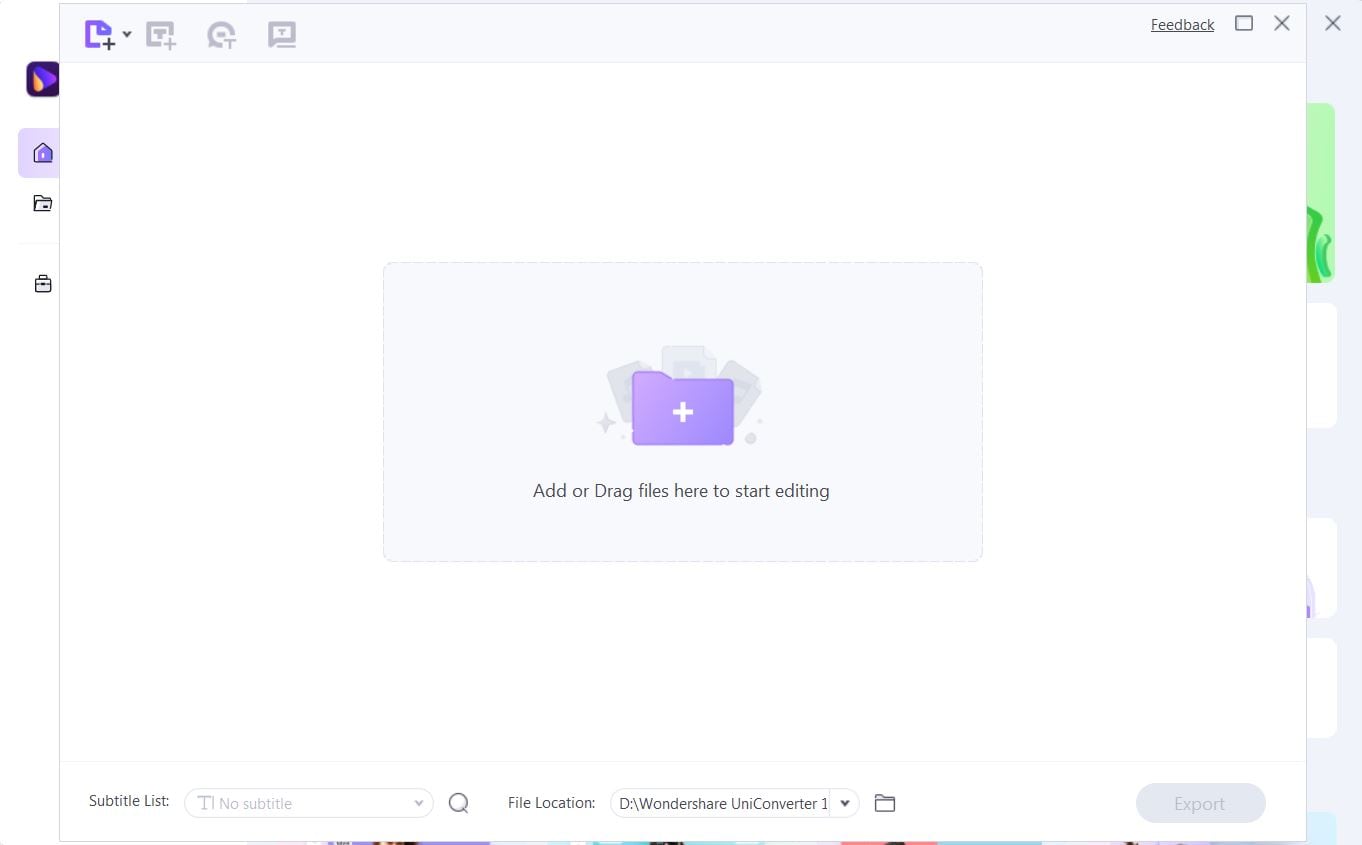Image resolution: width=1362 pixels, height=845 pixels.
Task: Click the add text subtitle icon
Action: point(161,35)
